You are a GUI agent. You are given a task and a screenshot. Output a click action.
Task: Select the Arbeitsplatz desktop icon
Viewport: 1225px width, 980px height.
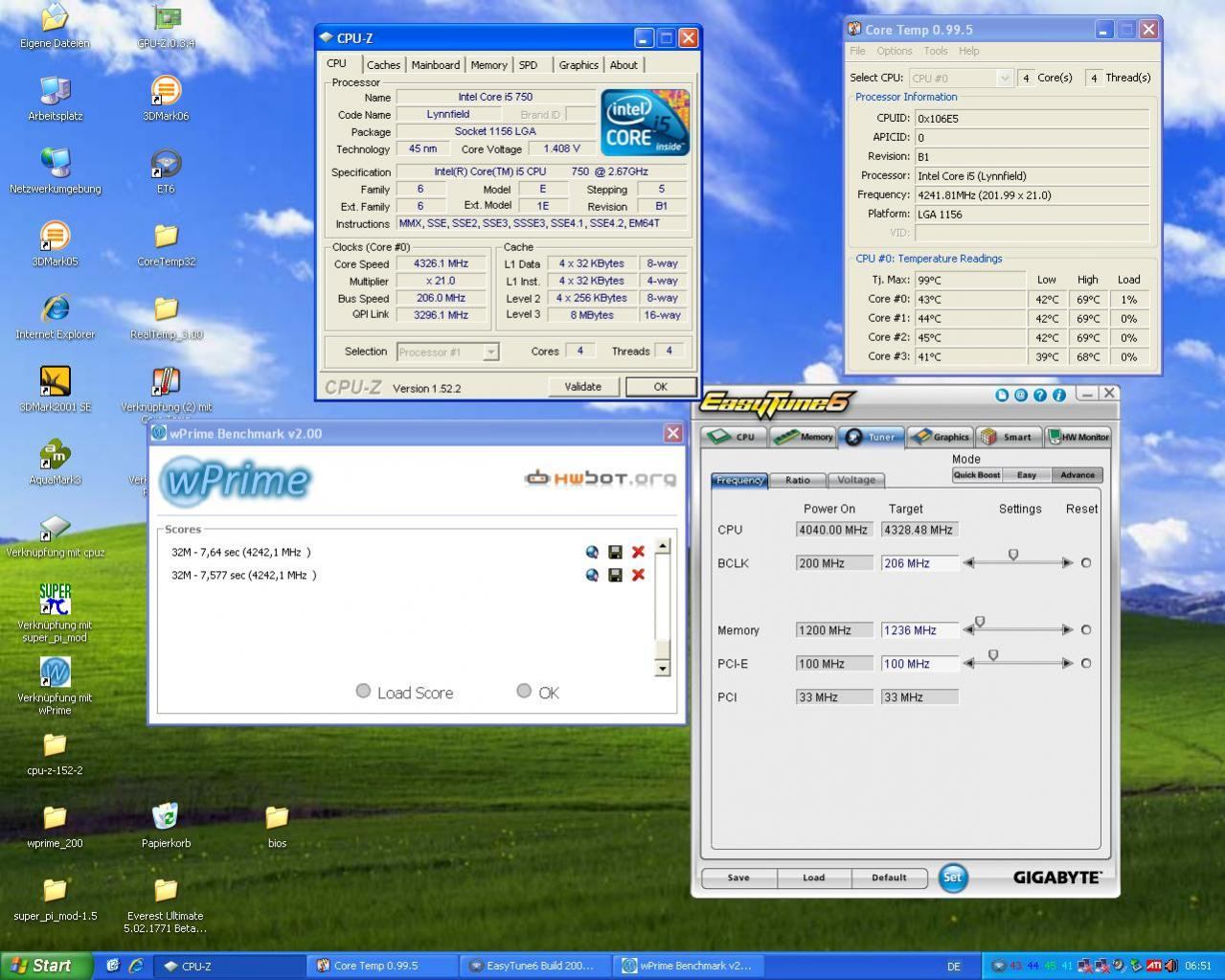(55, 90)
